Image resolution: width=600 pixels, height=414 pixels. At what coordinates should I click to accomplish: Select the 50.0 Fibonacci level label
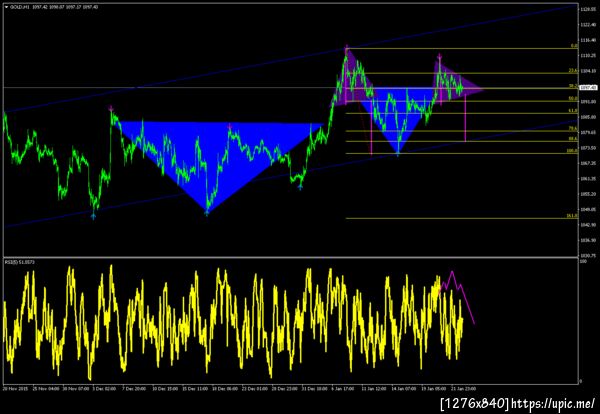573,98
